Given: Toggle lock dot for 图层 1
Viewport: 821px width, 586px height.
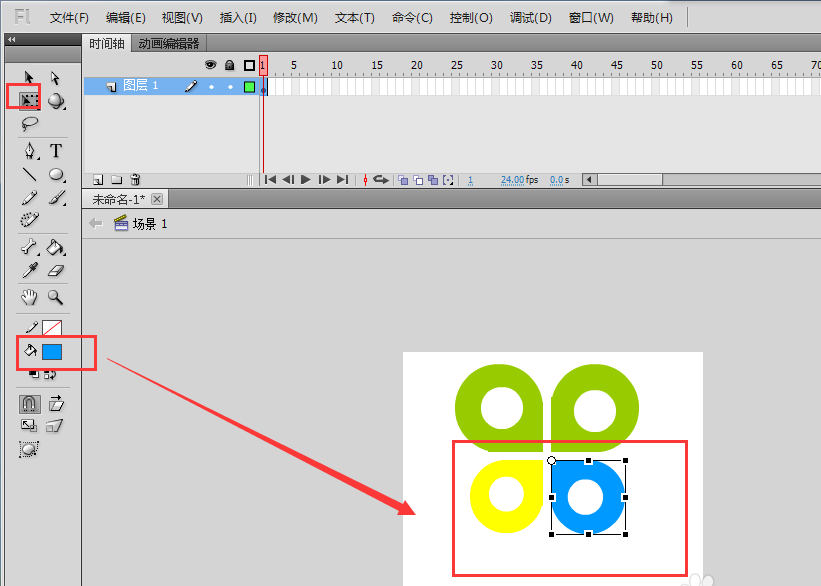Looking at the screenshot, I should [230, 87].
